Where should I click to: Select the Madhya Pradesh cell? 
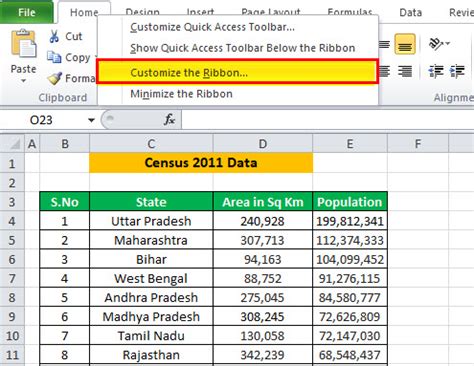click(151, 316)
